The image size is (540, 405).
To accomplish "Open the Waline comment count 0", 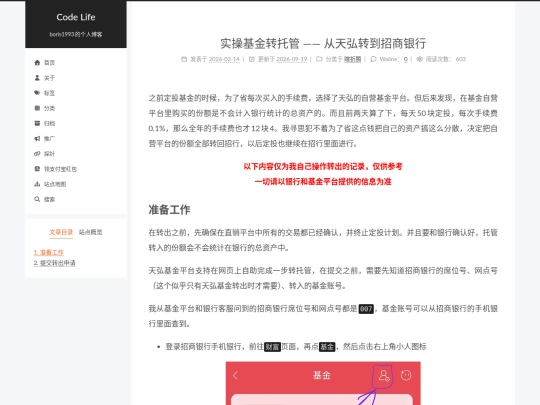I will coord(406,59).
